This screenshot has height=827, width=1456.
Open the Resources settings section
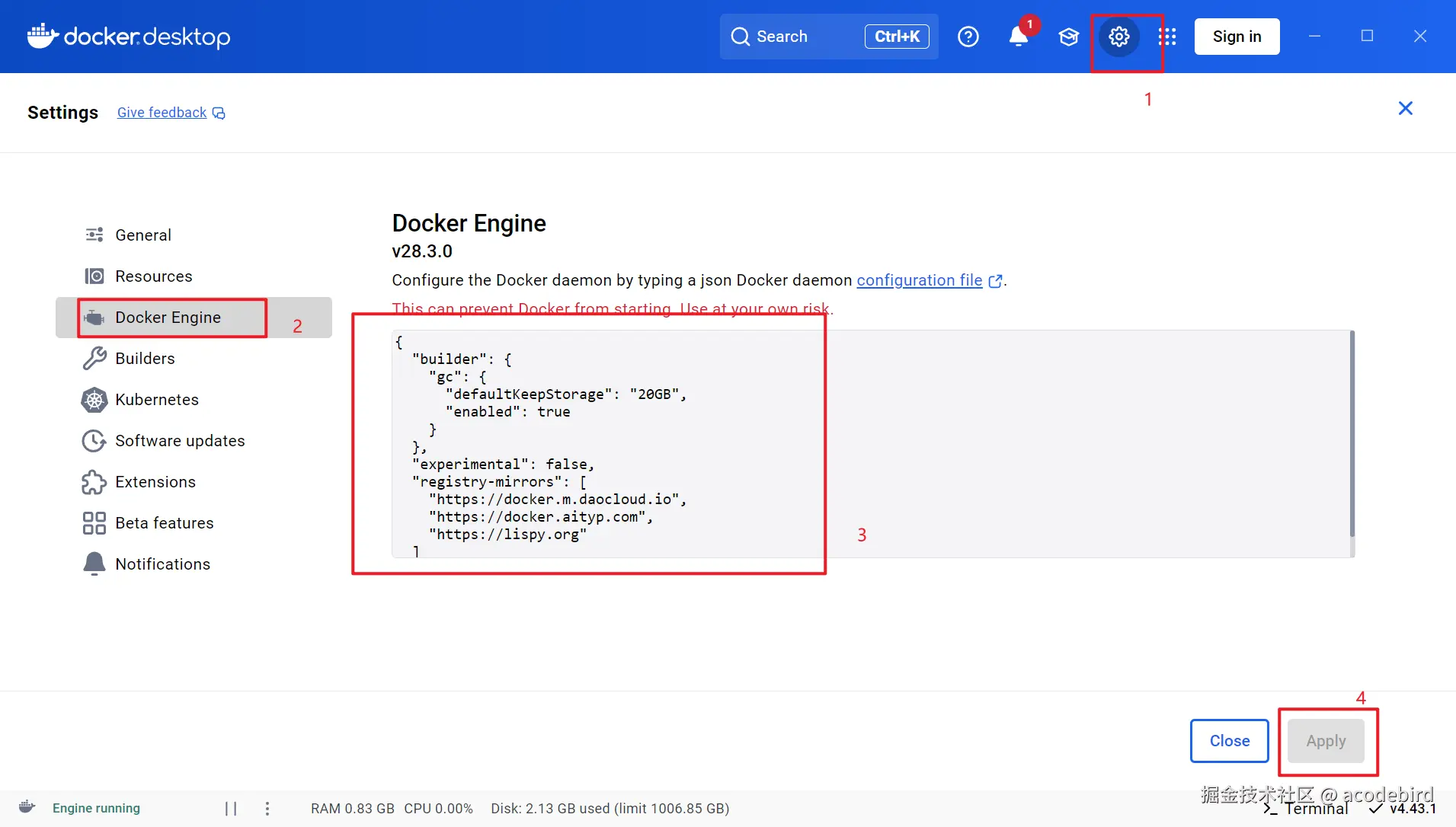point(153,276)
